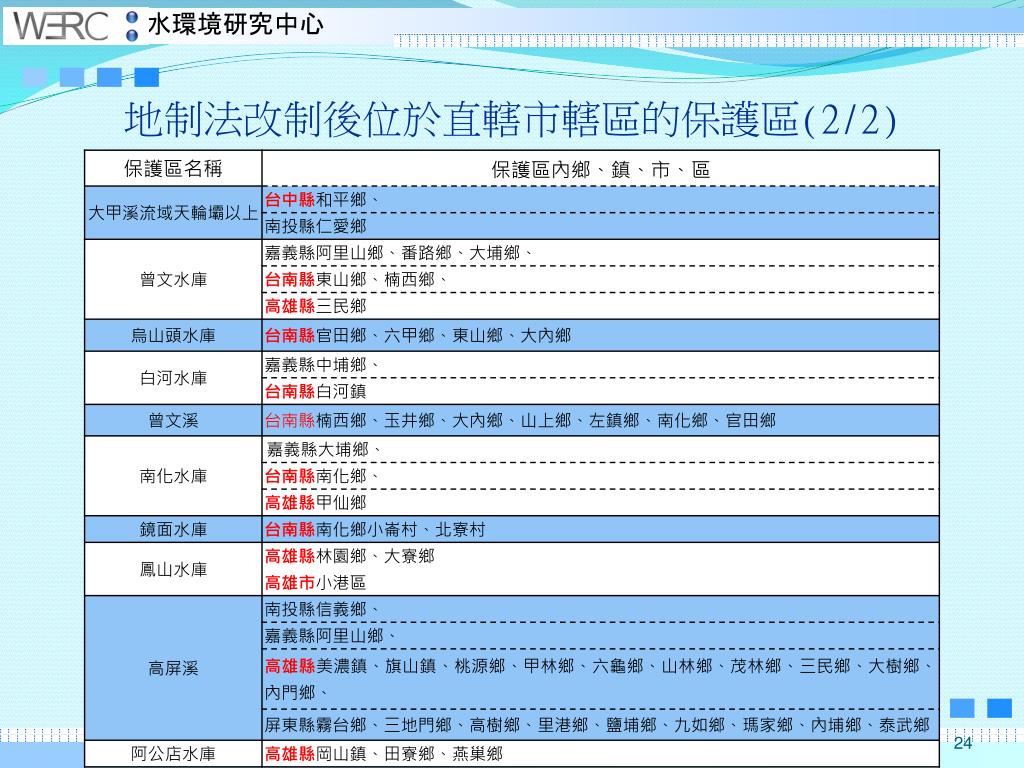
Task: Click the row 台南縣官田鄉、六甲鄉、東山鄉、大內鄉
Action: [x=600, y=336]
